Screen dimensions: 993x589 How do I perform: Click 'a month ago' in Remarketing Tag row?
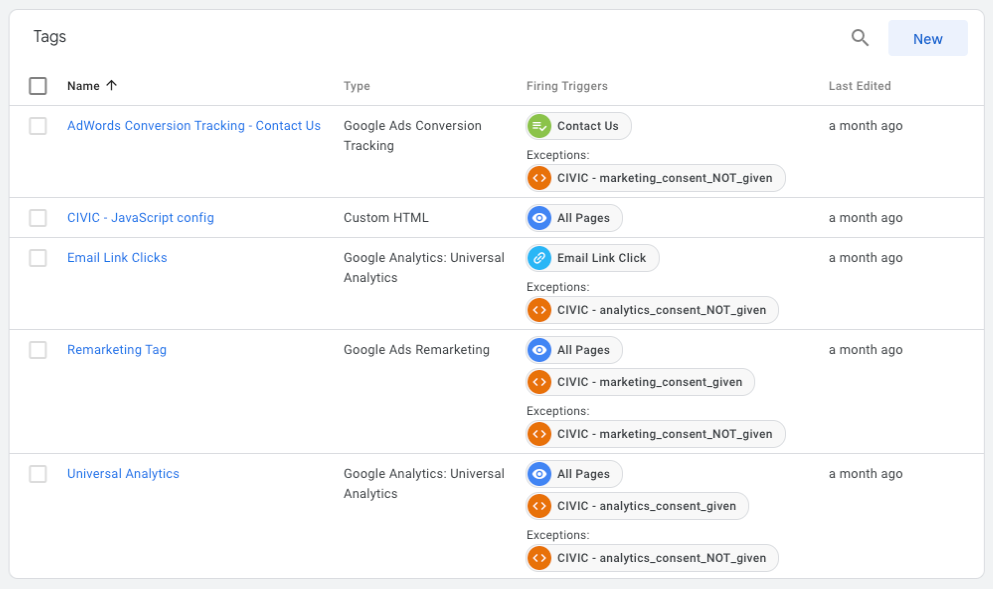[866, 350]
